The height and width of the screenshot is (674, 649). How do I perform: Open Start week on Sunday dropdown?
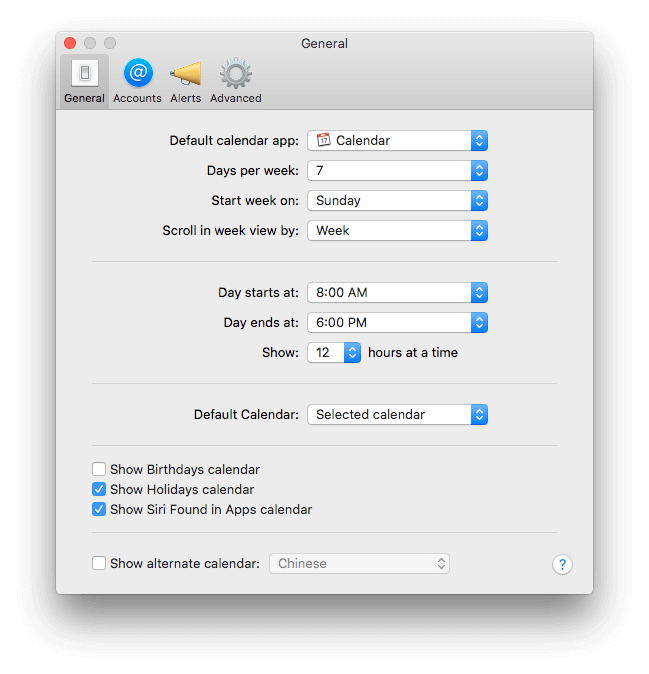[x=398, y=201]
